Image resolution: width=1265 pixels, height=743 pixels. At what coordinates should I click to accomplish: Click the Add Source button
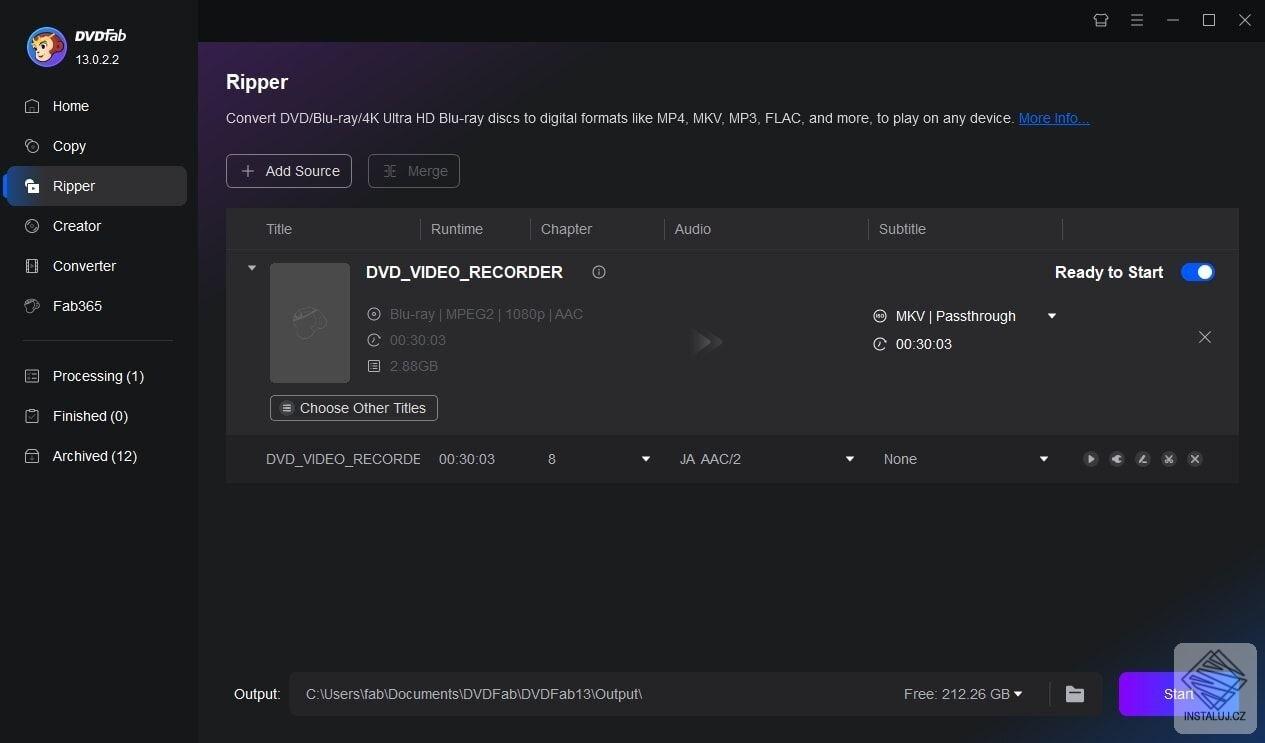289,171
